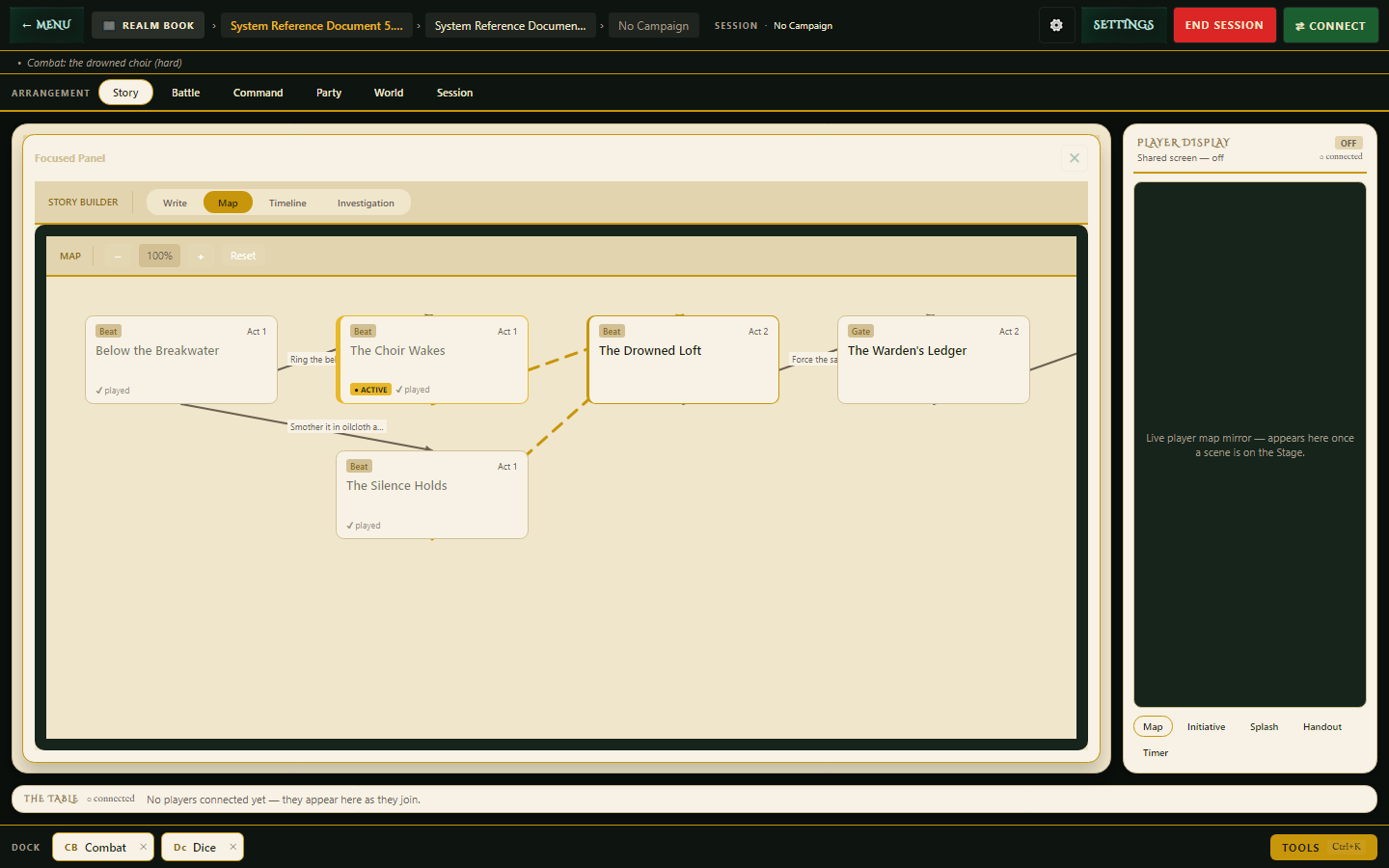
Task: Click the 'Smother it in oilcloth' edge label
Action: click(337, 426)
